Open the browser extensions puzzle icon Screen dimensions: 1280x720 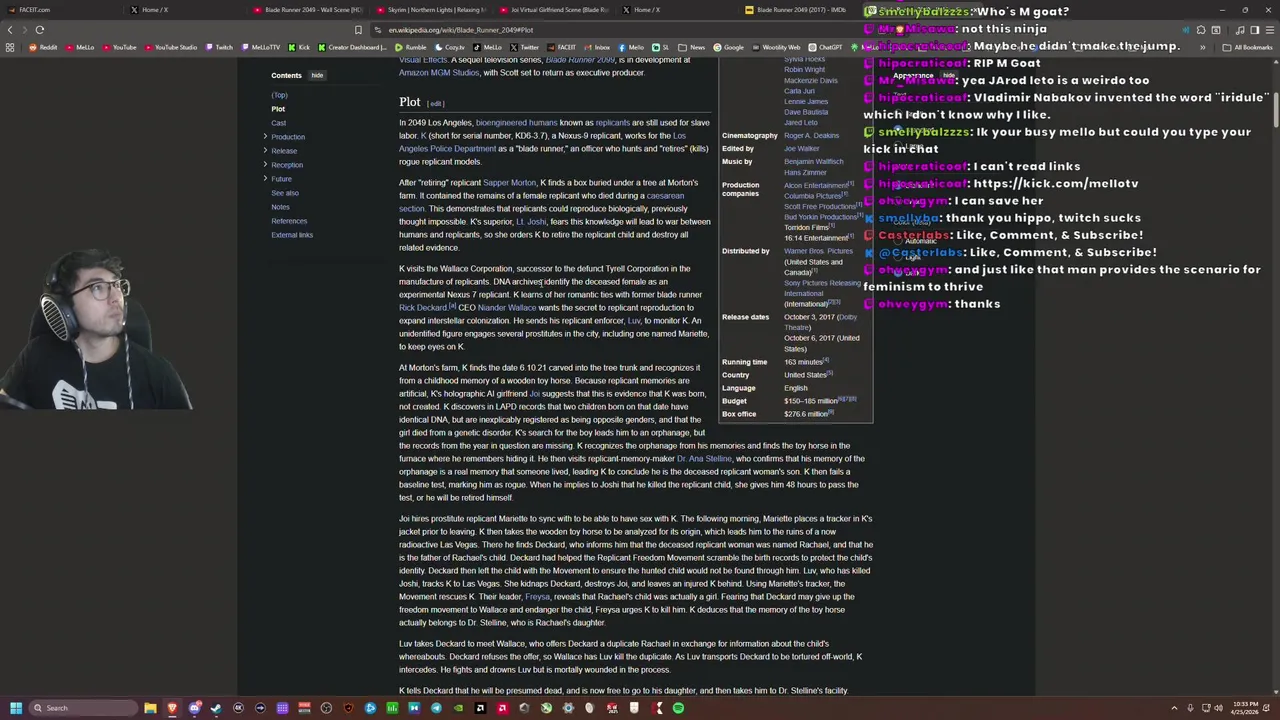click(1201, 30)
